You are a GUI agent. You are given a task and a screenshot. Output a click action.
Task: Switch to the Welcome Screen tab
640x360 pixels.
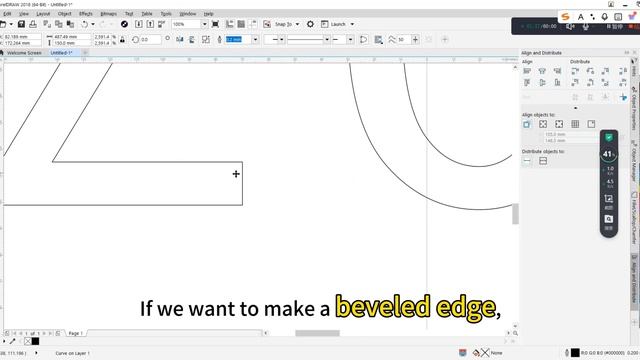[24, 53]
